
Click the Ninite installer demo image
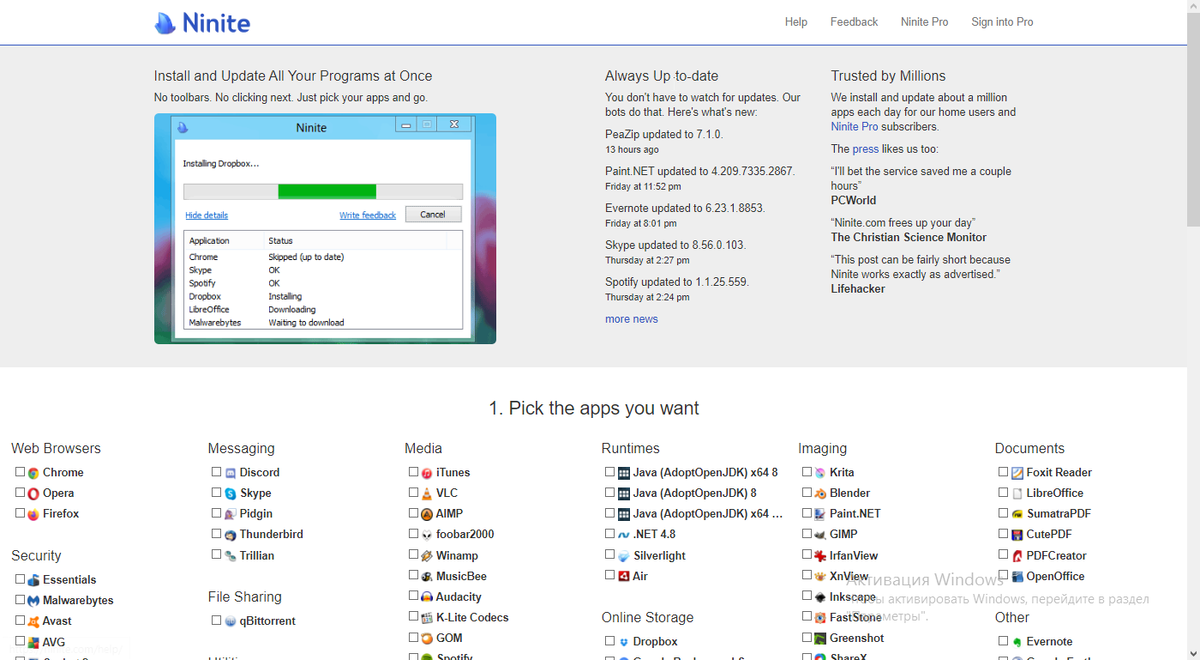point(325,229)
